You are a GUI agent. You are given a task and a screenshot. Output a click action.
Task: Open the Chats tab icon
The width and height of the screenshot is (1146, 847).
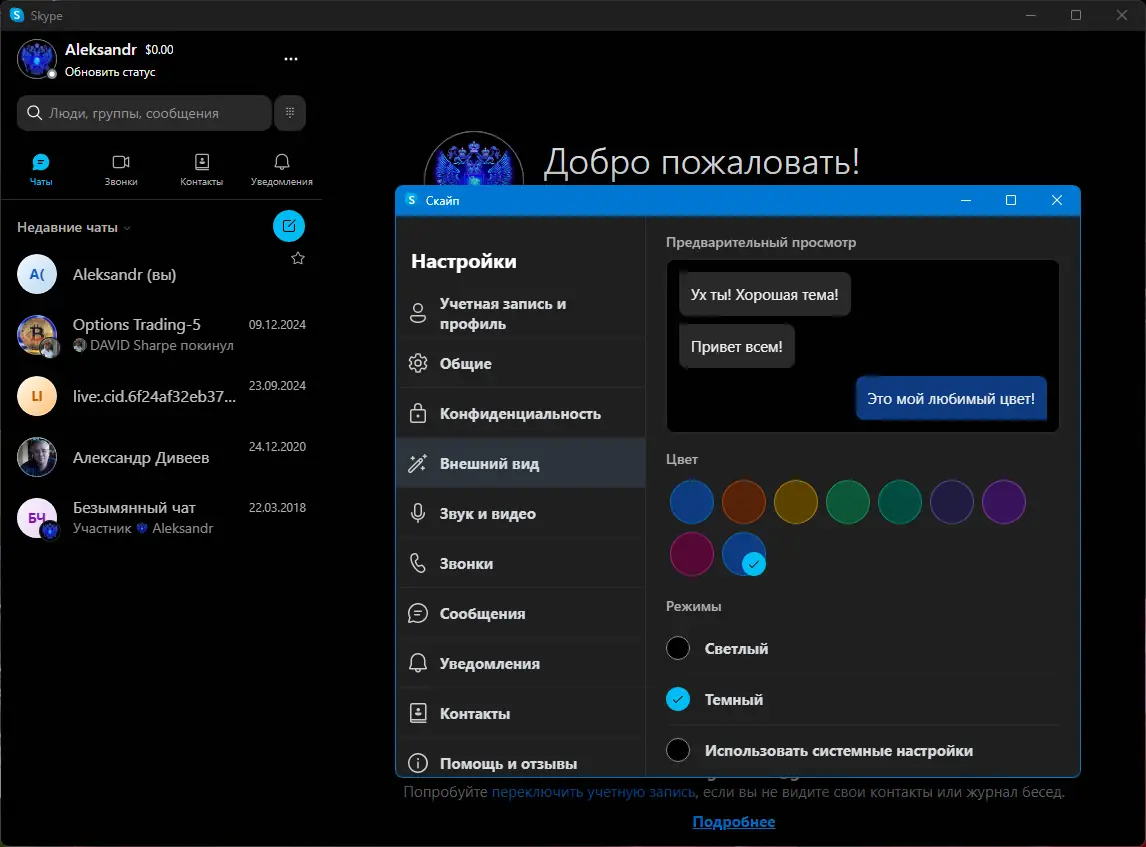[x=41, y=162]
